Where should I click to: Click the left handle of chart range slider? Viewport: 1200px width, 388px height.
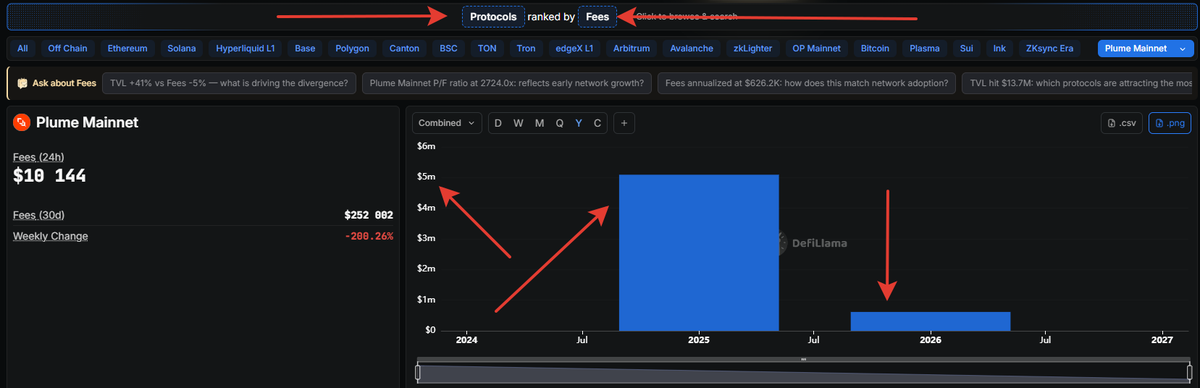pyautogui.click(x=418, y=372)
